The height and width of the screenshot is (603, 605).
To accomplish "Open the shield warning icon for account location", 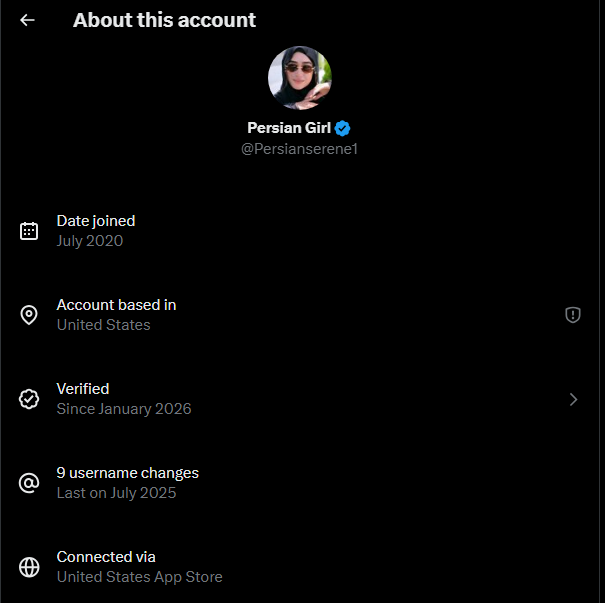I will tap(573, 315).
